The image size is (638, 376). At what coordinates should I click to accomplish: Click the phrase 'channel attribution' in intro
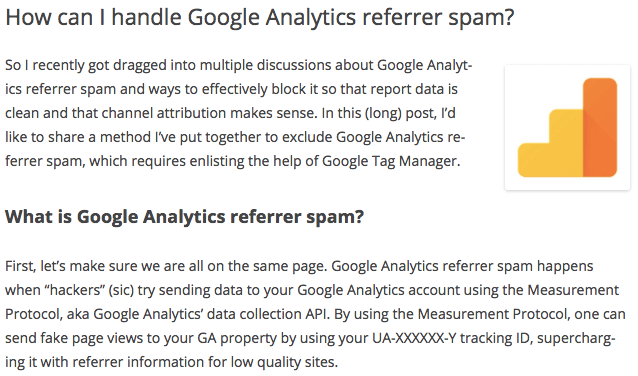[164, 113]
